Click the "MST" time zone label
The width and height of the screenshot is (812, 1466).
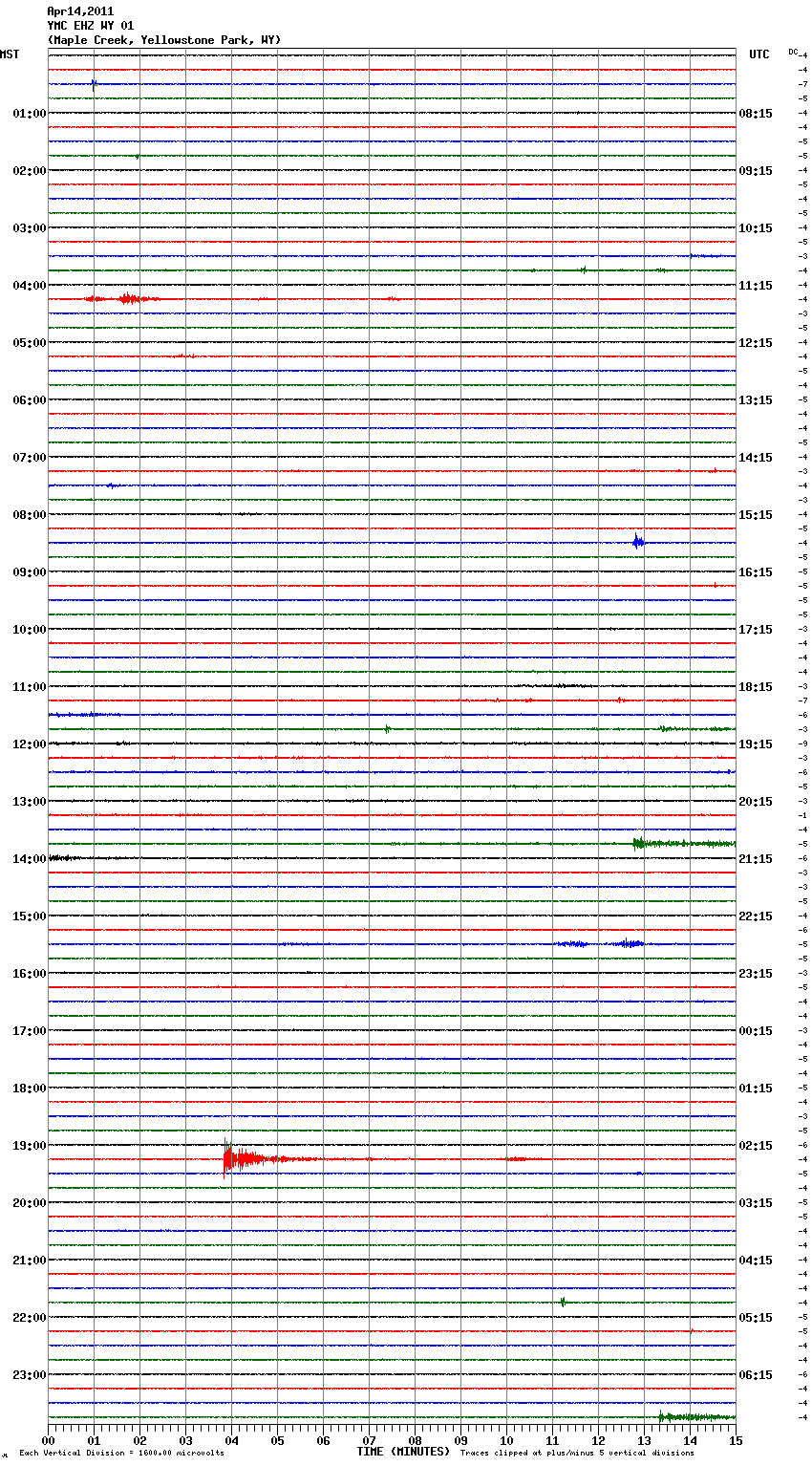[x=10, y=54]
